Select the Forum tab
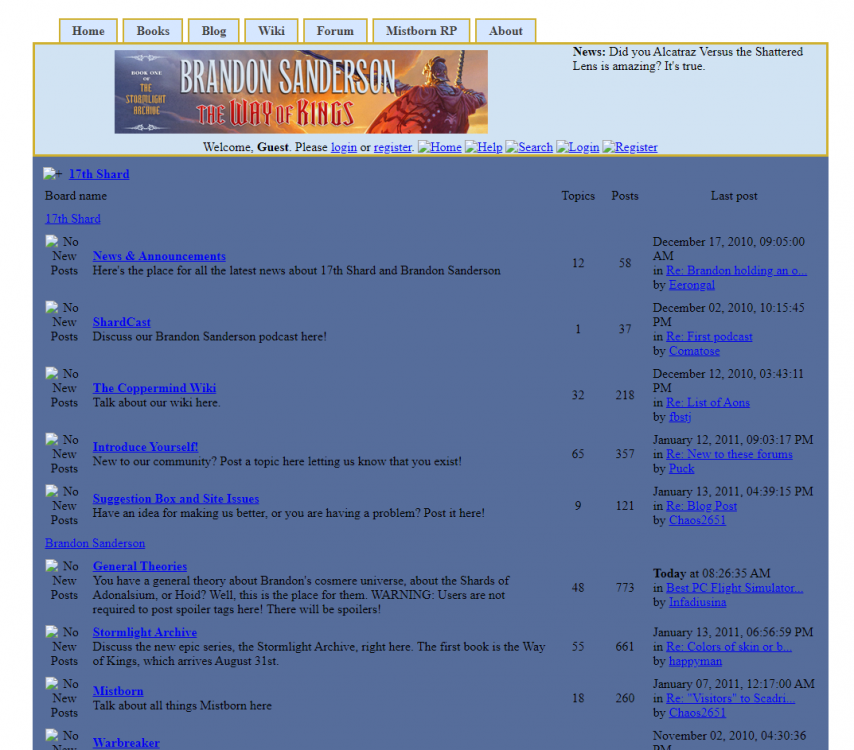854x750 pixels. (335, 31)
